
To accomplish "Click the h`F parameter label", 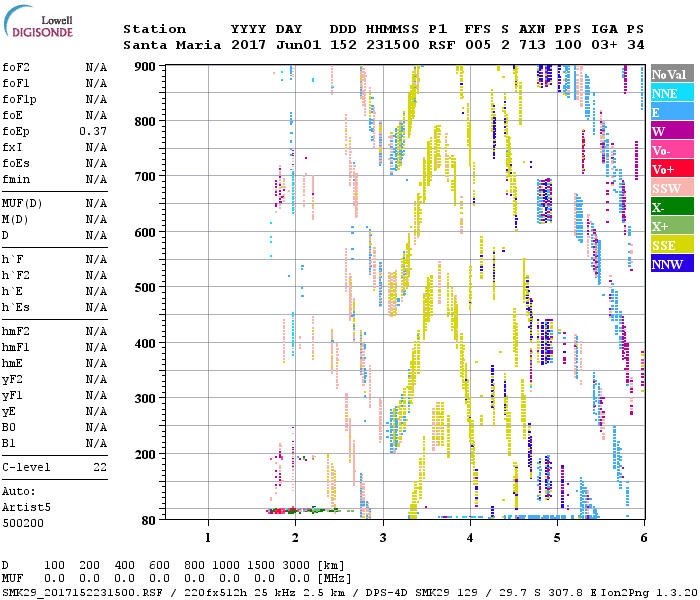I will click(x=12, y=259).
